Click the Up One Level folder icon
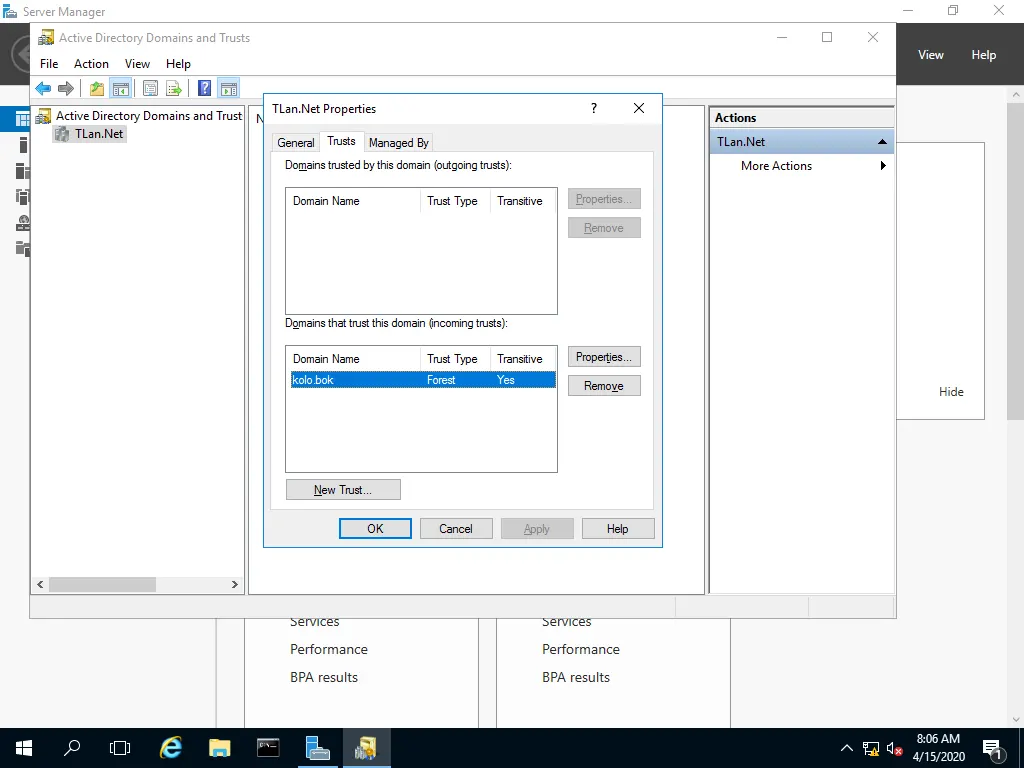The width and height of the screenshot is (1024, 768). pos(97,88)
